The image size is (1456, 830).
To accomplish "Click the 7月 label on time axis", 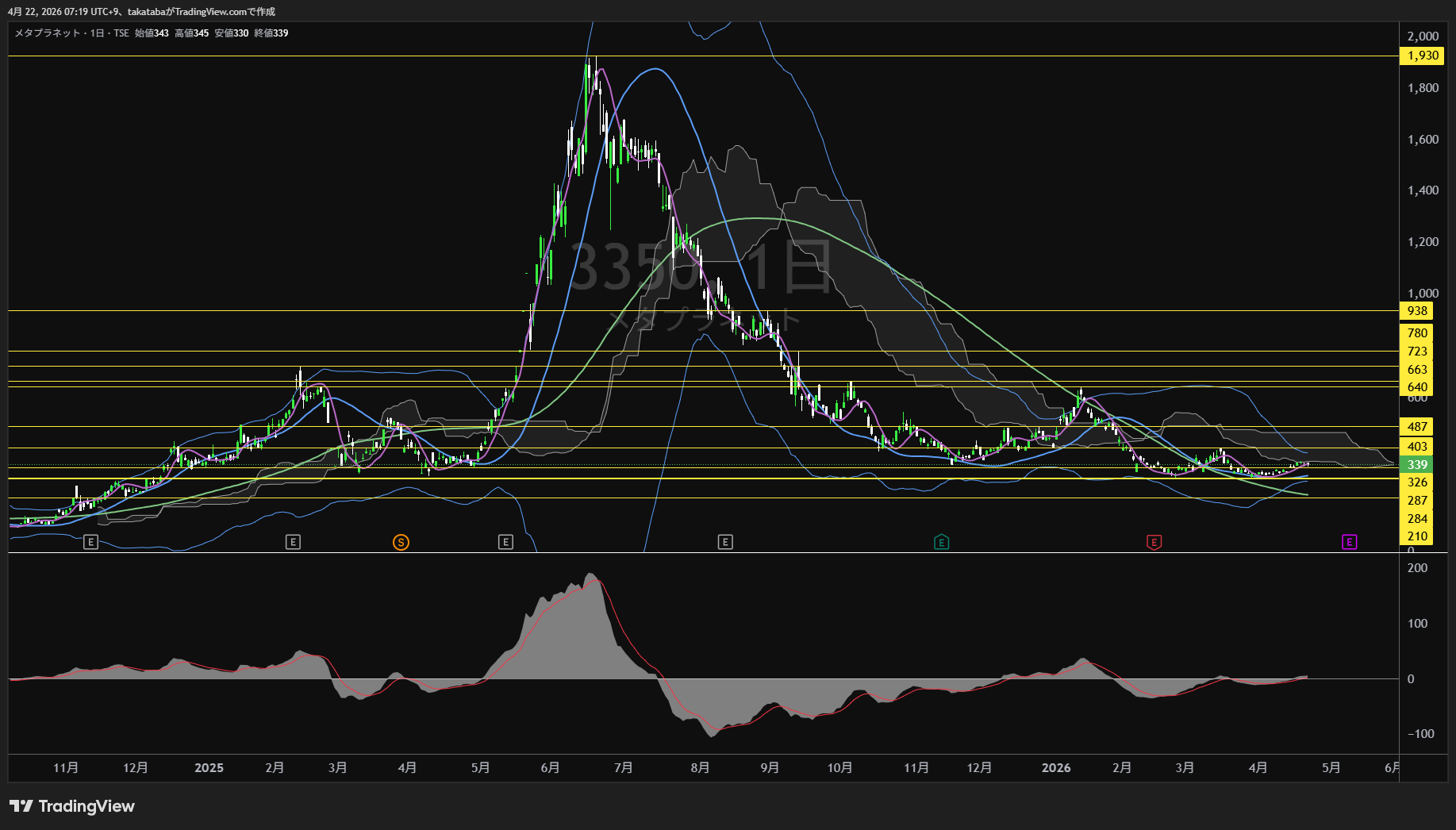I will (623, 768).
